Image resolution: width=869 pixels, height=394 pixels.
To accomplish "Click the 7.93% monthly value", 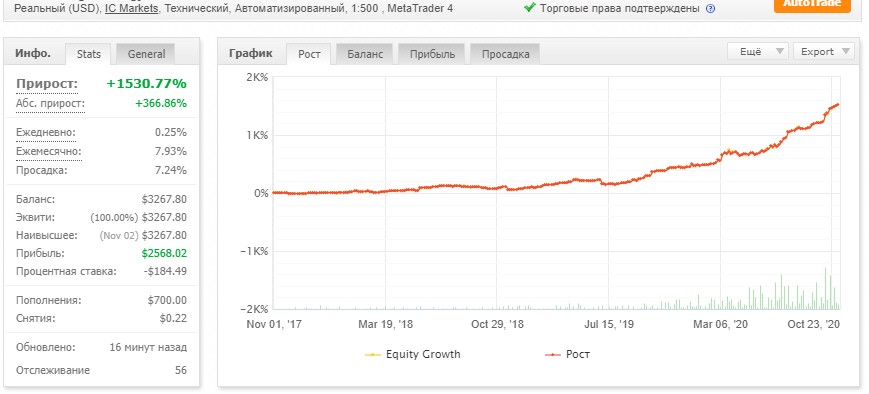I will coord(171,151).
